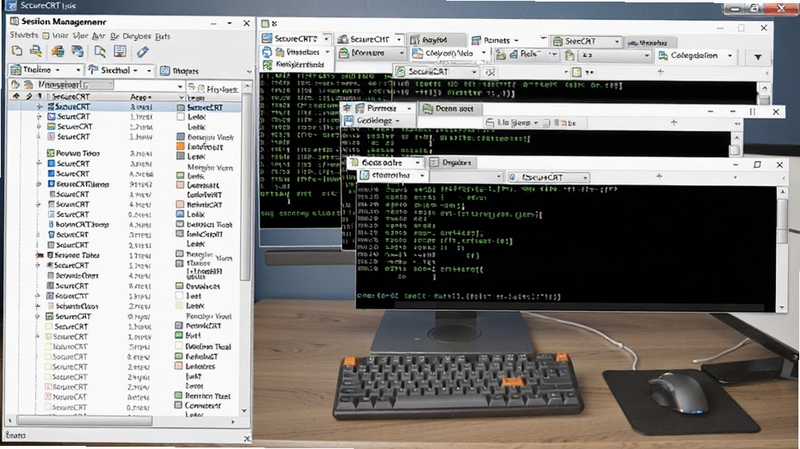The width and height of the screenshot is (800, 449).
Task: Open the Management combo box arrow
Action: [x=180, y=86]
